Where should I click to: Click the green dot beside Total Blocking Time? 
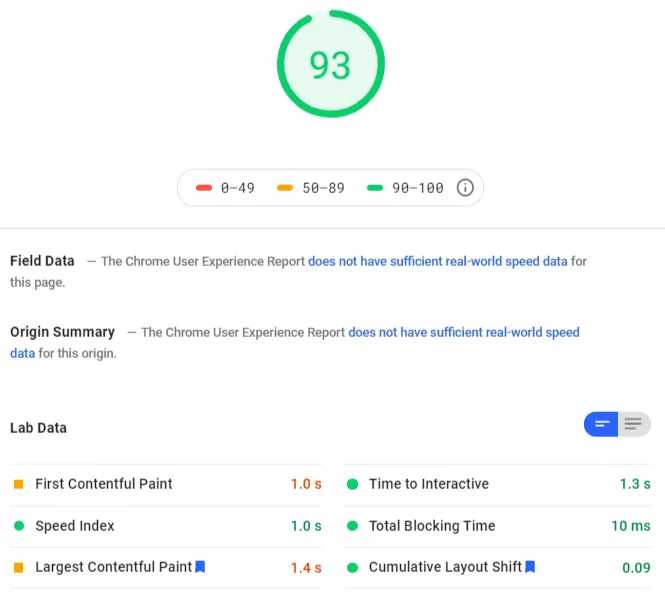click(352, 526)
